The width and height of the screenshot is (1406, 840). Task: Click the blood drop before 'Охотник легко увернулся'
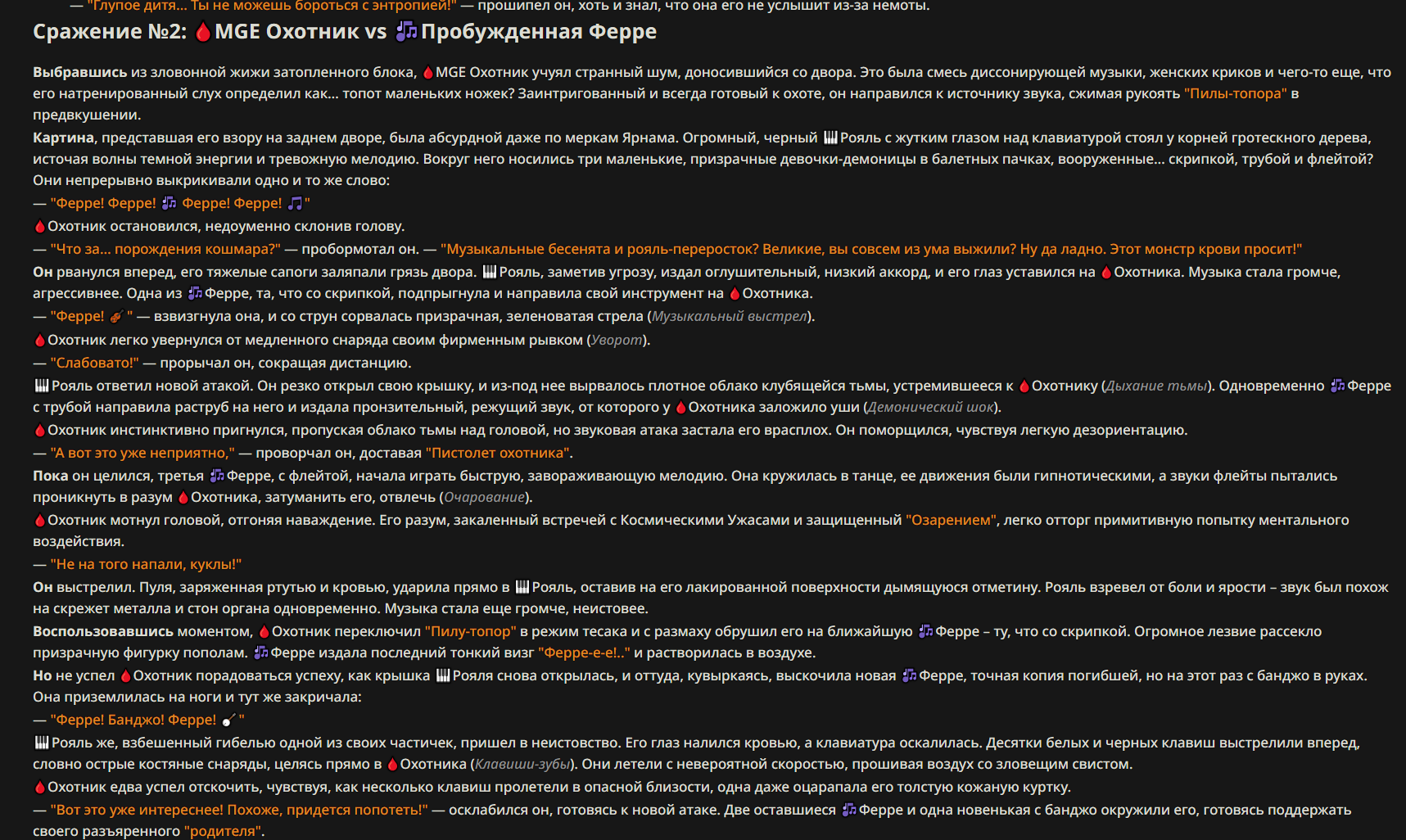click(x=39, y=340)
